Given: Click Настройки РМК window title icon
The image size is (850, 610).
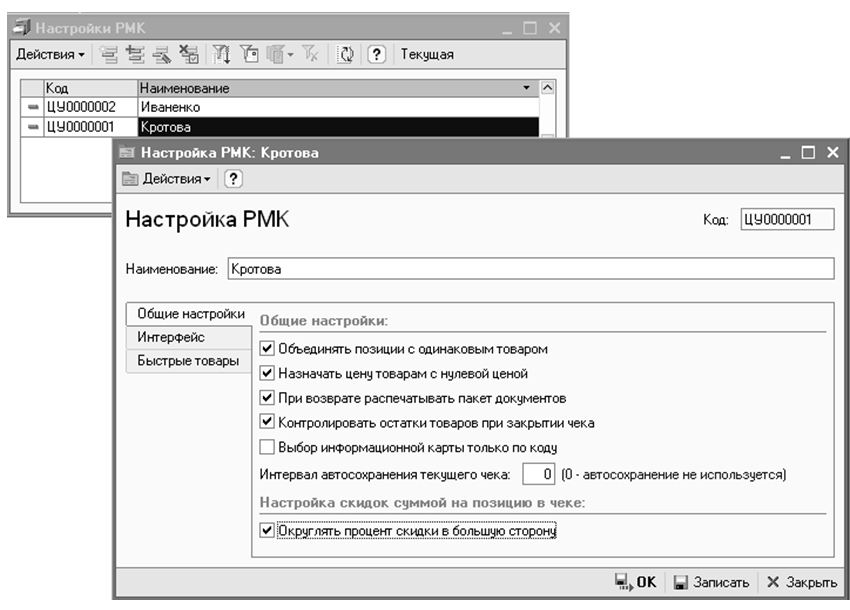Looking at the screenshot, I should (22, 27).
